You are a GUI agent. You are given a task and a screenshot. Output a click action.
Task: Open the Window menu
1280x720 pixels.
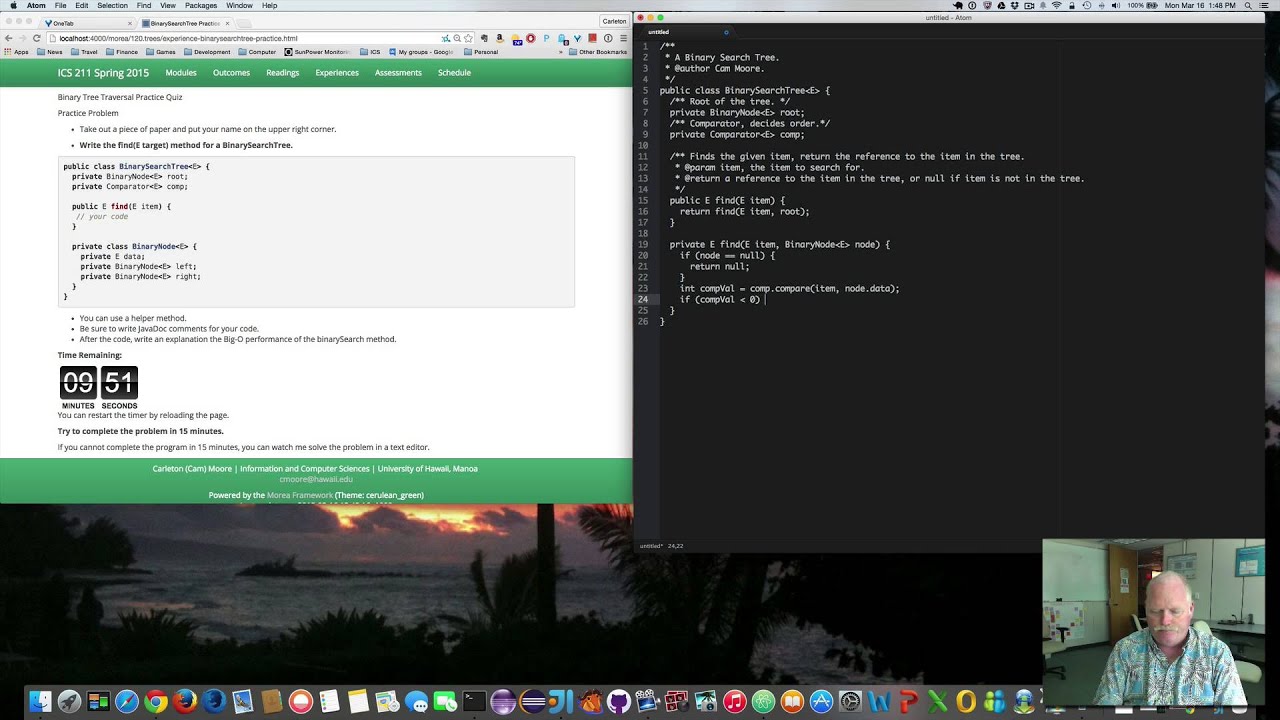click(239, 6)
